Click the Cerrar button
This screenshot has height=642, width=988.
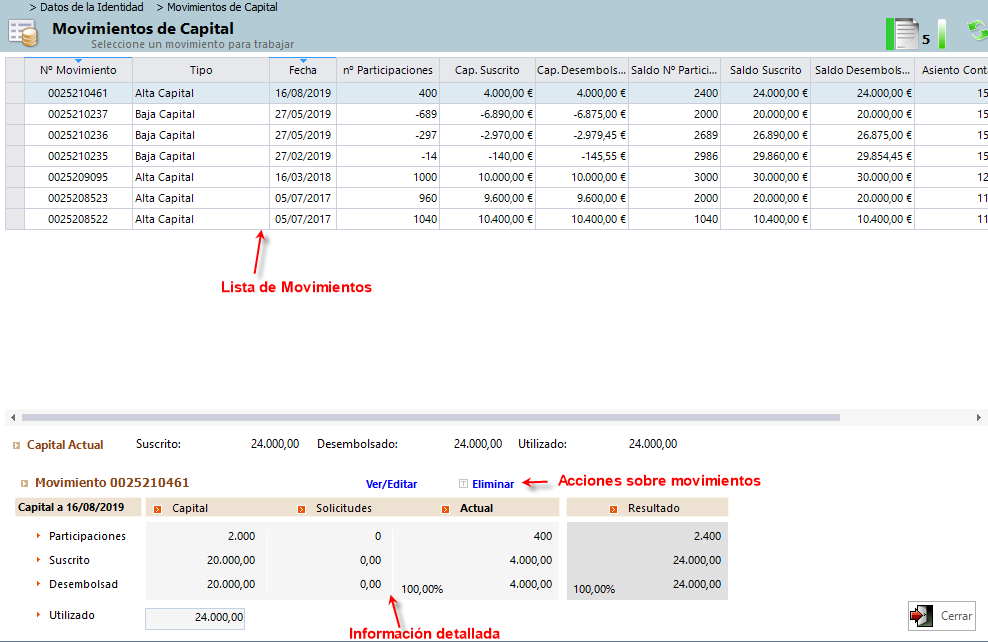point(942,616)
